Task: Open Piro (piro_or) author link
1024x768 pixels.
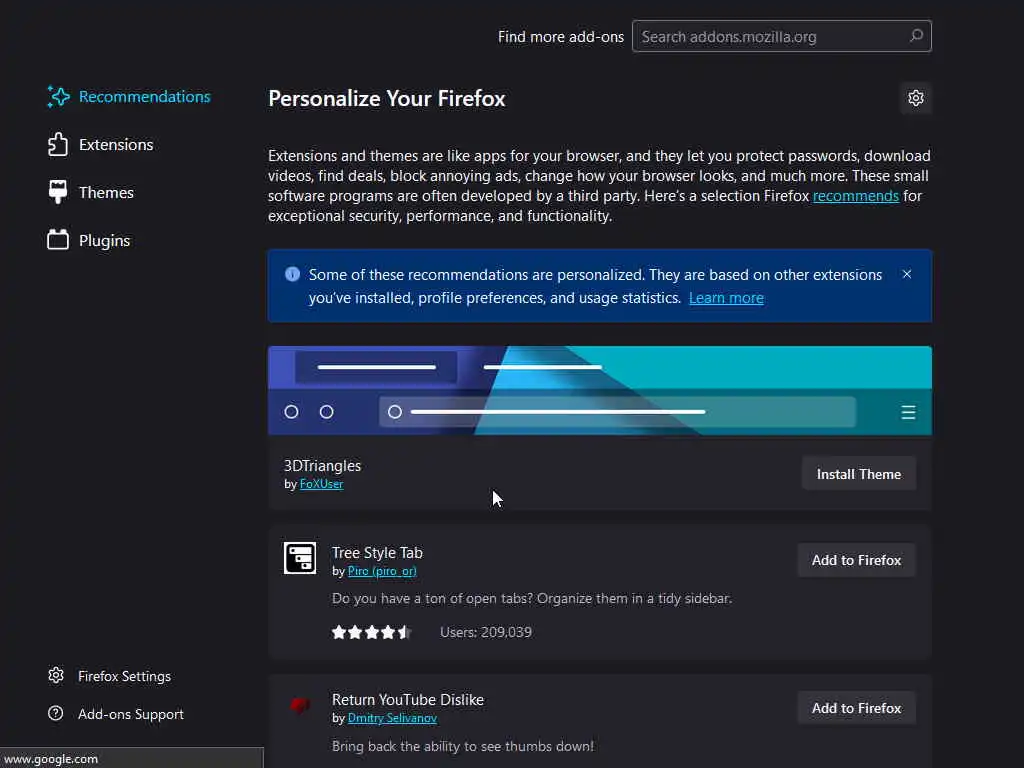Action: pos(382,571)
